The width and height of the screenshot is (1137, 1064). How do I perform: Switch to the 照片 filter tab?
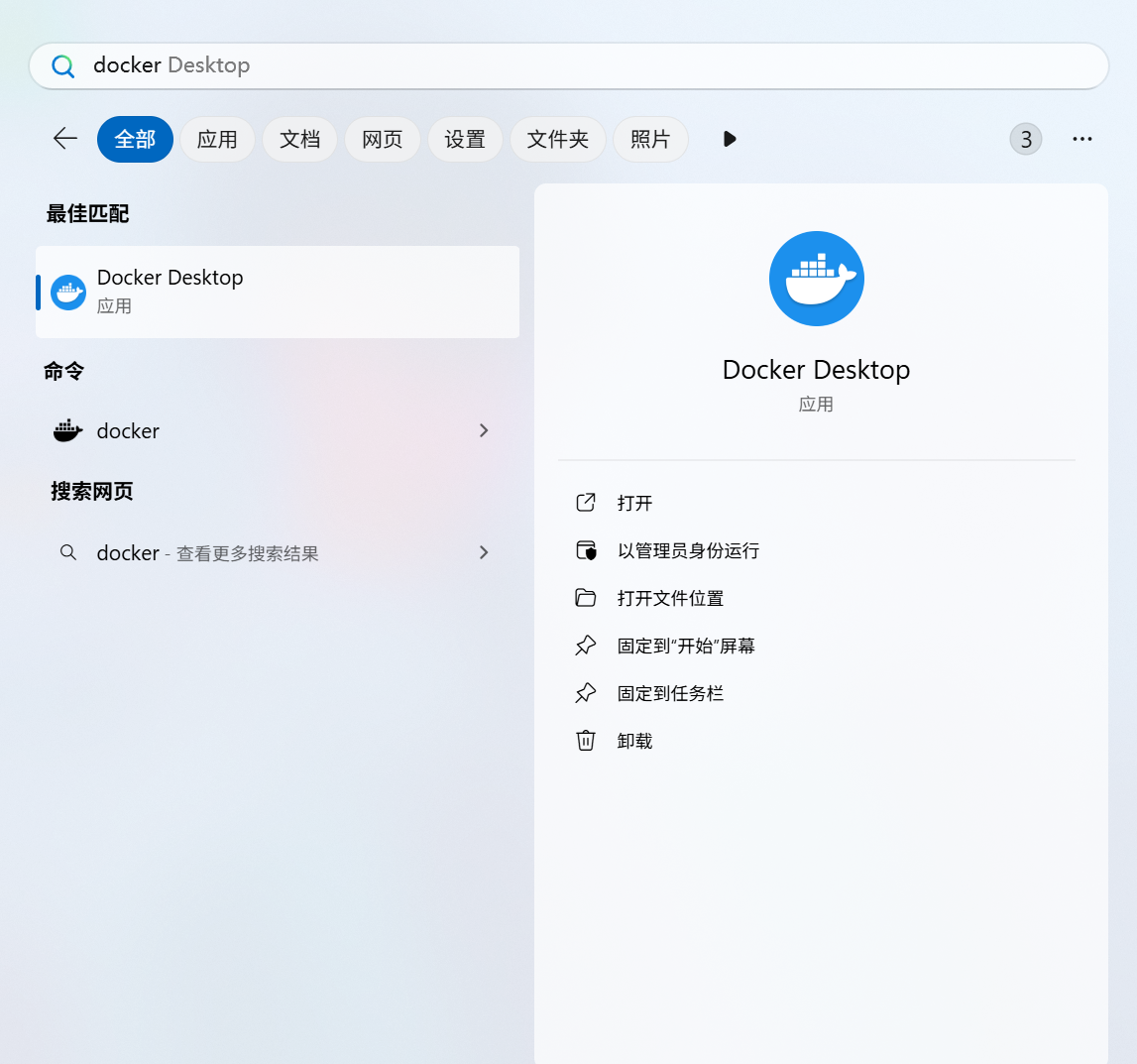(x=650, y=139)
